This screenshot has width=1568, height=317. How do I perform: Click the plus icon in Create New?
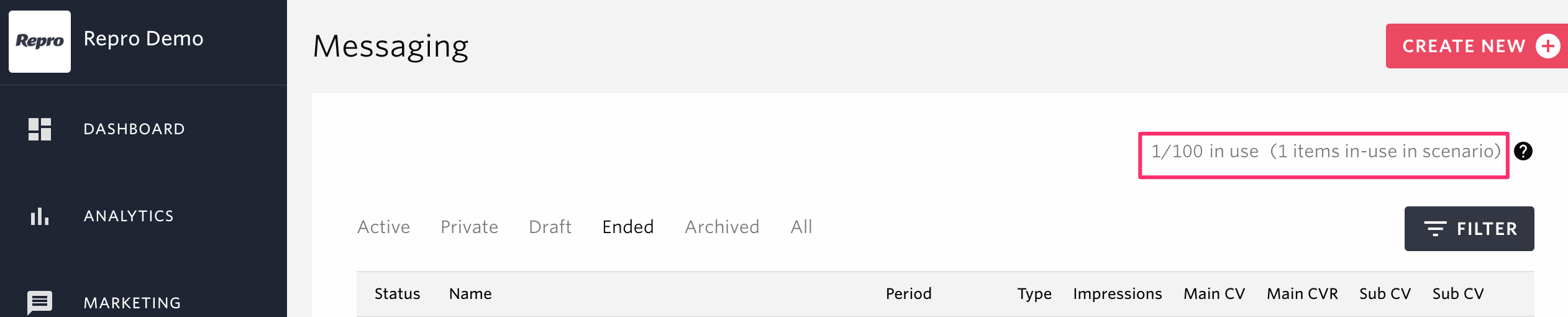tap(1547, 46)
